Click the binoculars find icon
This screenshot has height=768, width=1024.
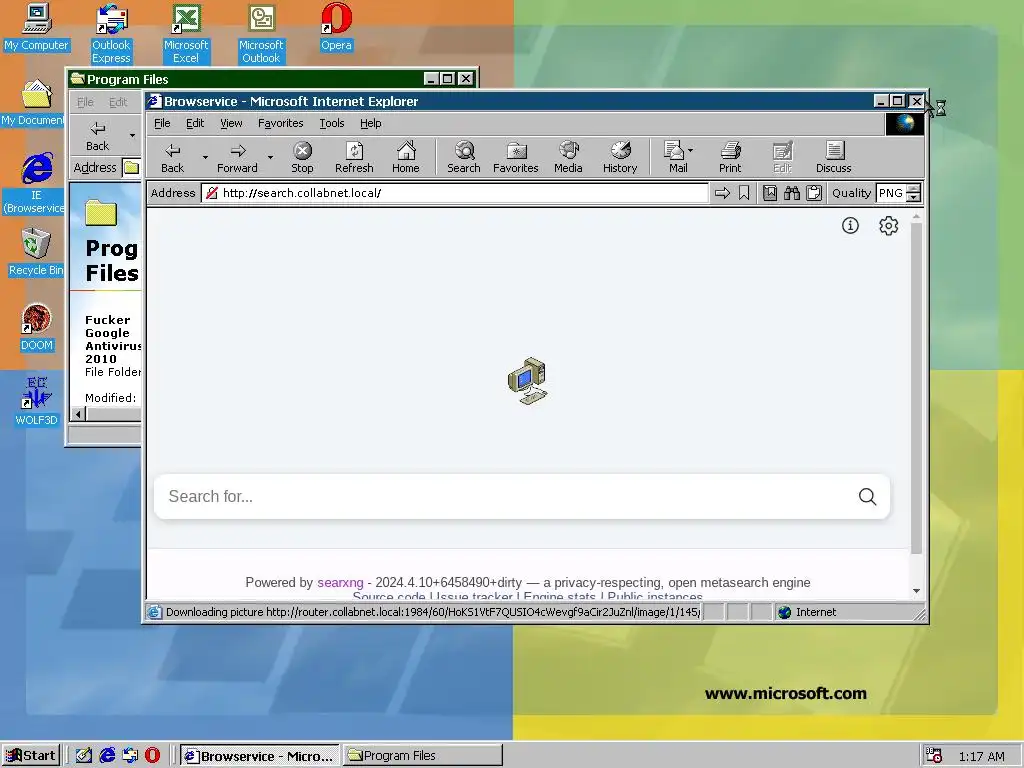tap(792, 193)
